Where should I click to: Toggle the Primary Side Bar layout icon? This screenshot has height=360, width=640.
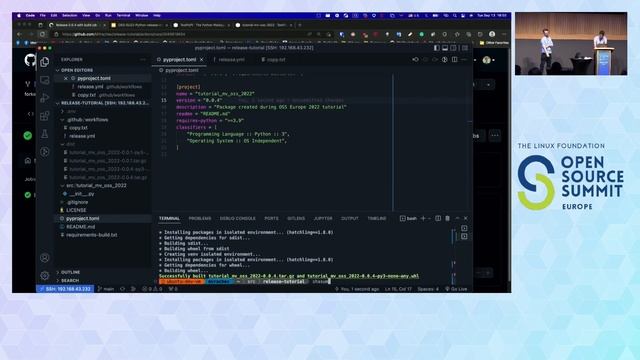[437, 48]
